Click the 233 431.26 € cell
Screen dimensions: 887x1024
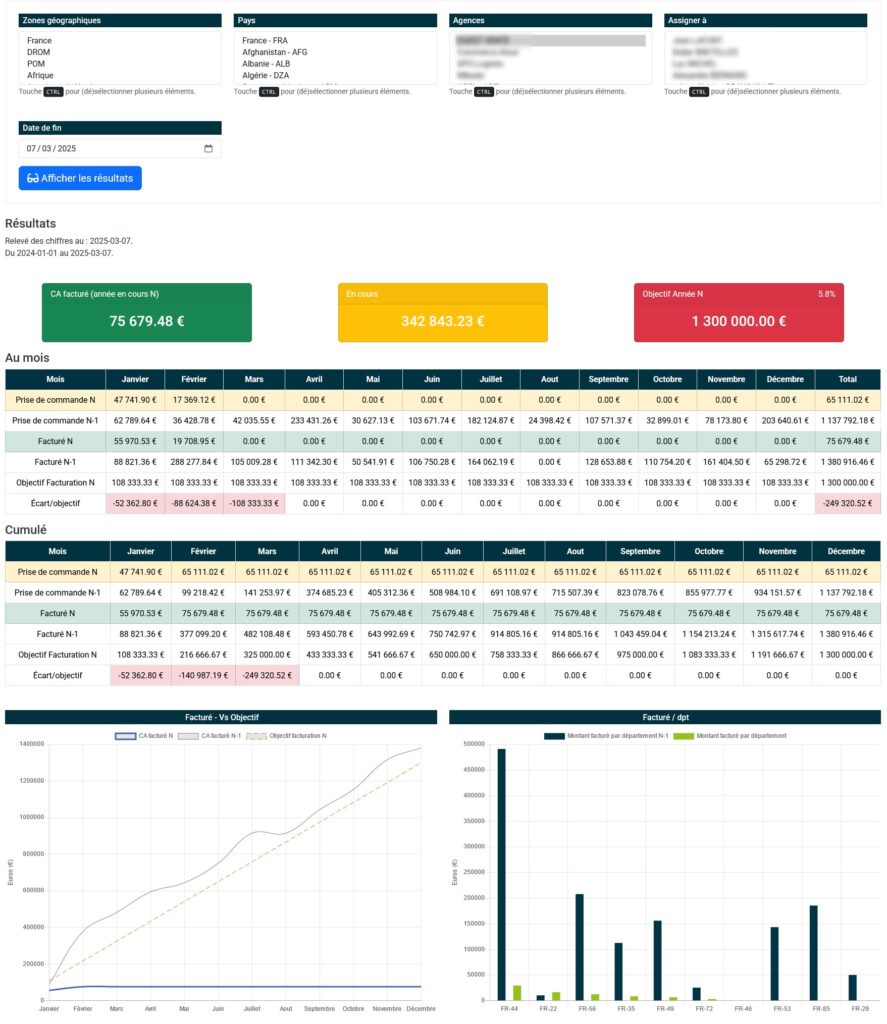pyautogui.click(x=314, y=421)
